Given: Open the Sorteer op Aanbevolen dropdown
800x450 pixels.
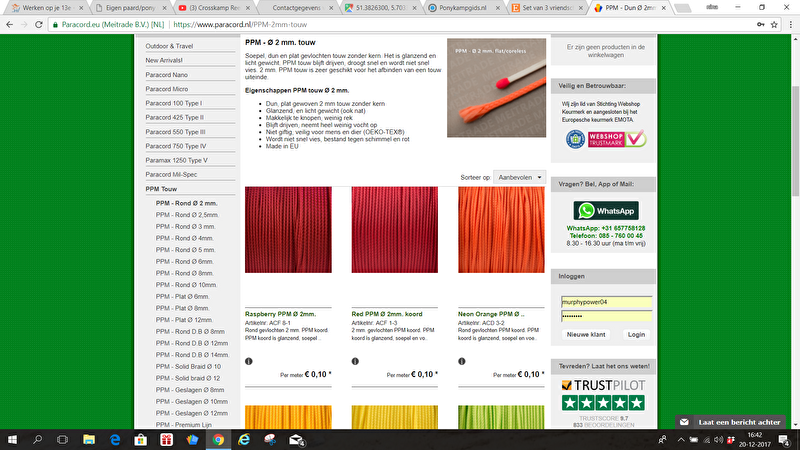Looking at the screenshot, I should [x=519, y=178].
